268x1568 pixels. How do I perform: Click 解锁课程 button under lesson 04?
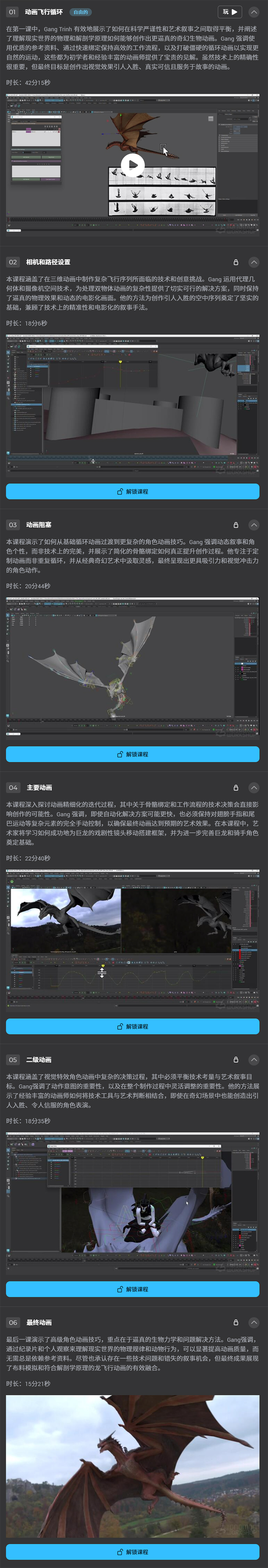coord(133,1027)
